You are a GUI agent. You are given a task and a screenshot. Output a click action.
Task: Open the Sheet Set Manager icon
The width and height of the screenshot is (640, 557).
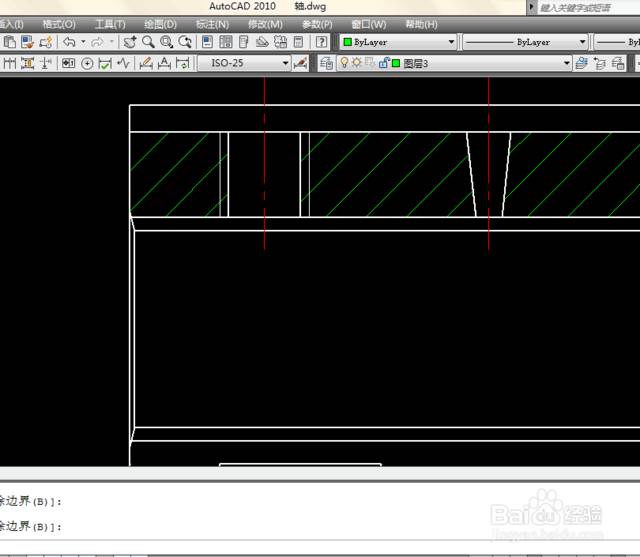pos(262,42)
